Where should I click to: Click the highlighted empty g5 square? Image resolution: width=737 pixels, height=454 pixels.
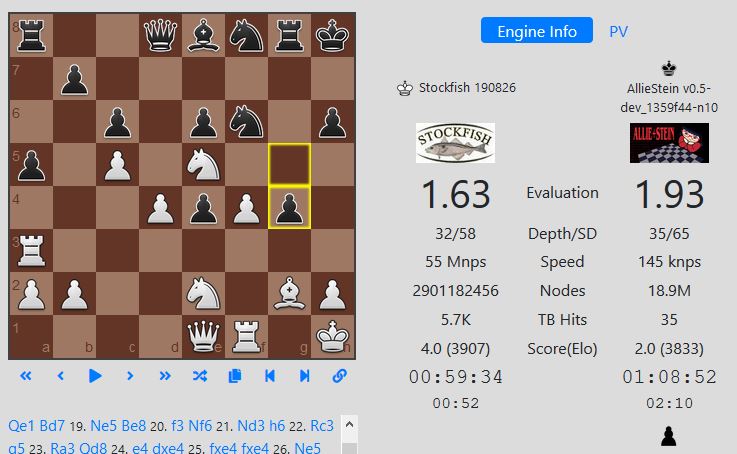point(290,164)
